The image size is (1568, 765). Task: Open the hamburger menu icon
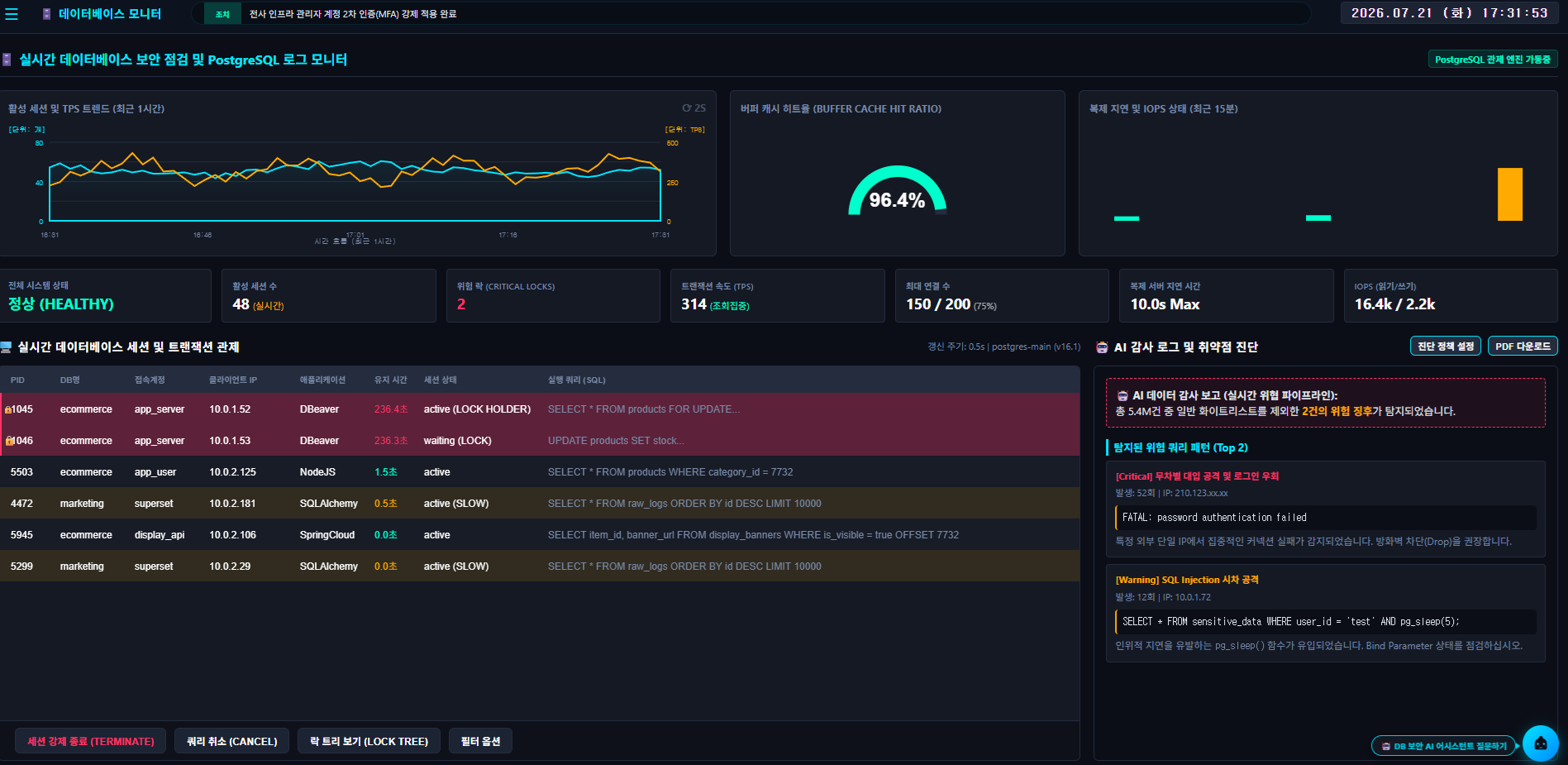(12, 14)
